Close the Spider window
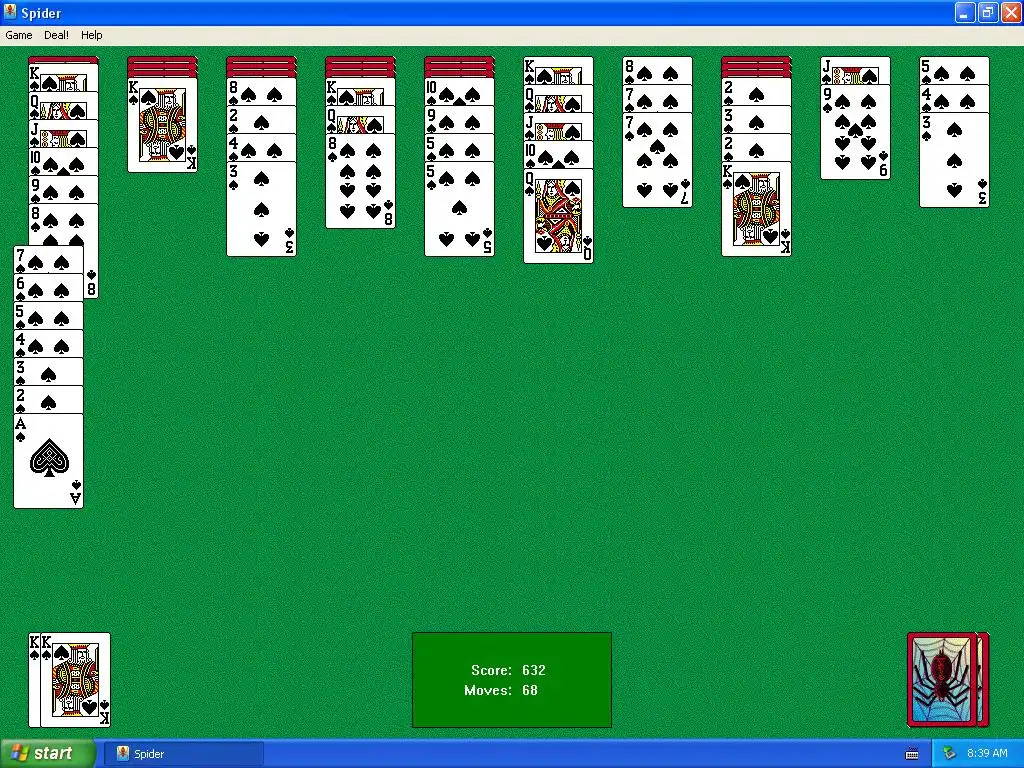Screen dimensions: 1024x768 coord(1010,12)
